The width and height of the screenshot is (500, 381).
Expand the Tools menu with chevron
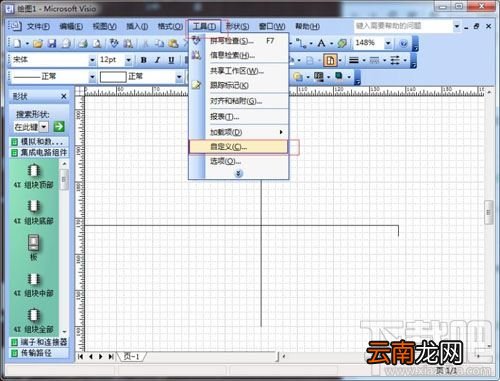238,173
